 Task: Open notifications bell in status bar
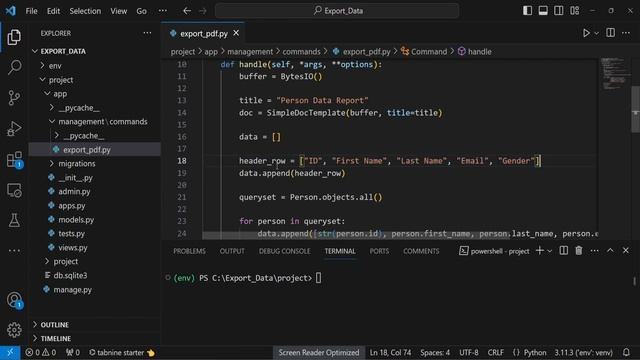(626, 353)
